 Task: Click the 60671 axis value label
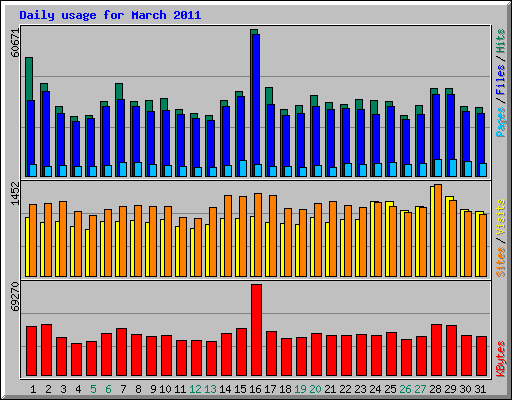(x=15, y=43)
